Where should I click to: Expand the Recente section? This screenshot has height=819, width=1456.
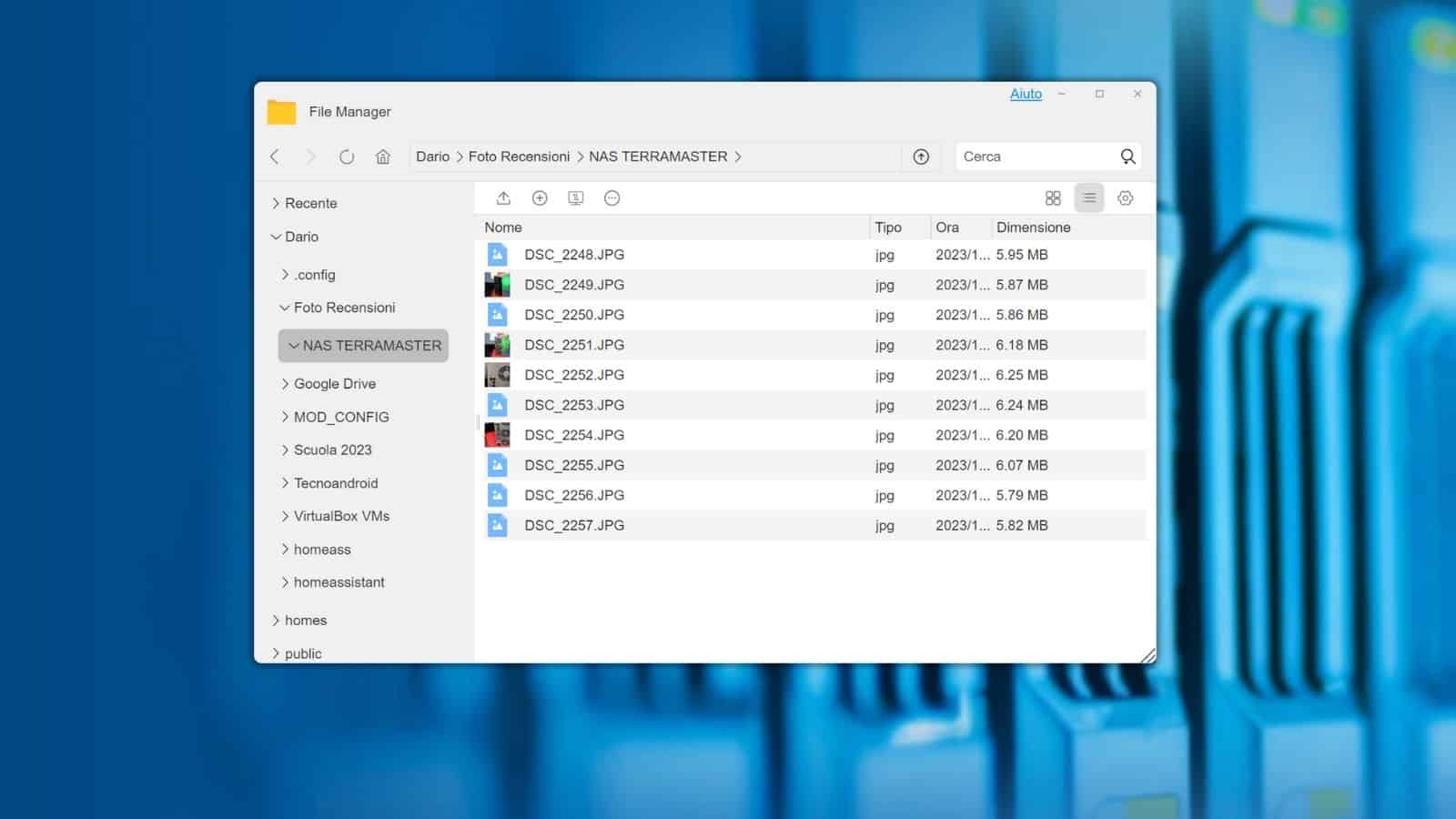click(x=276, y=203)
